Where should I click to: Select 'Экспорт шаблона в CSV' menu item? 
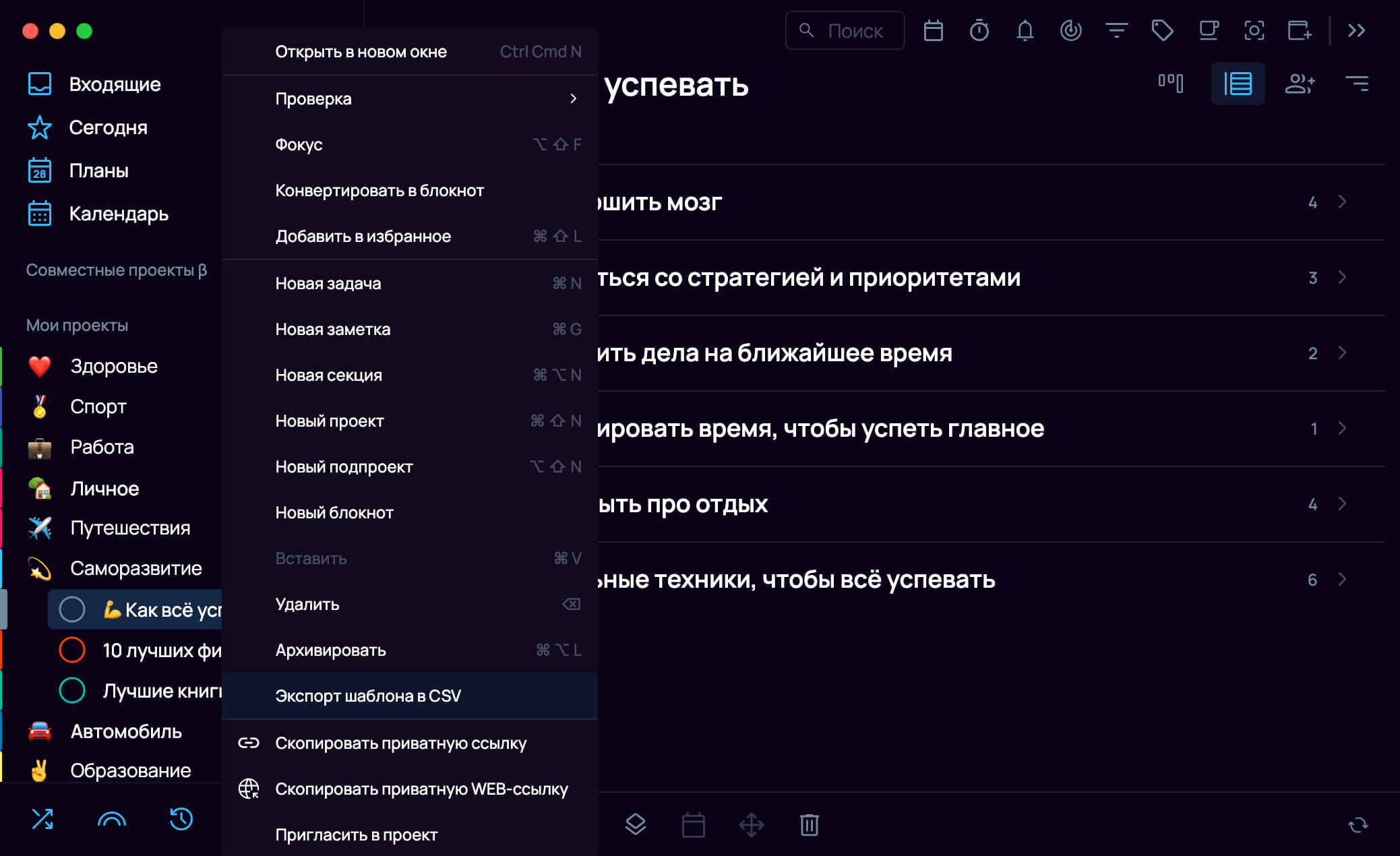368,696
